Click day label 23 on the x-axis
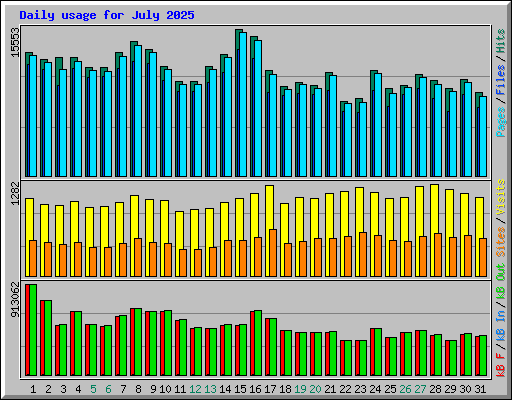This screenshot has height=400, width=512. click(360, 389)
